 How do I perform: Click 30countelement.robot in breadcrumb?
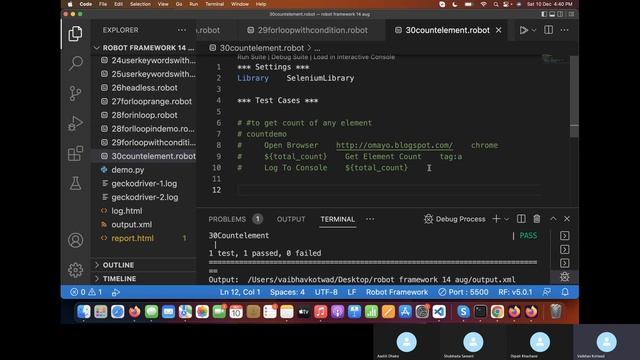click(262, 48)
